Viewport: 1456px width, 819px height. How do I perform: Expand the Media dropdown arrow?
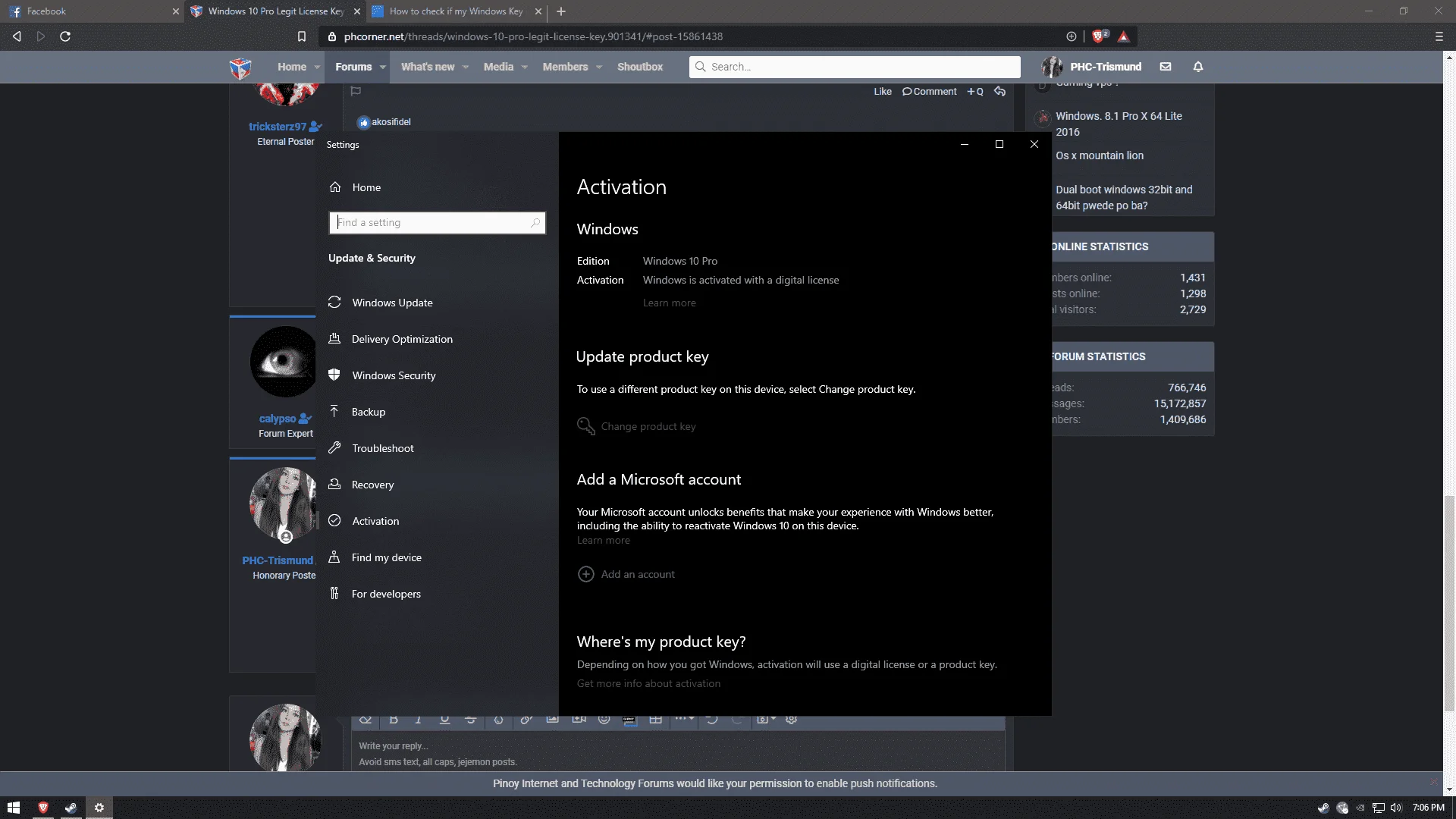click(x=524, y=67)
